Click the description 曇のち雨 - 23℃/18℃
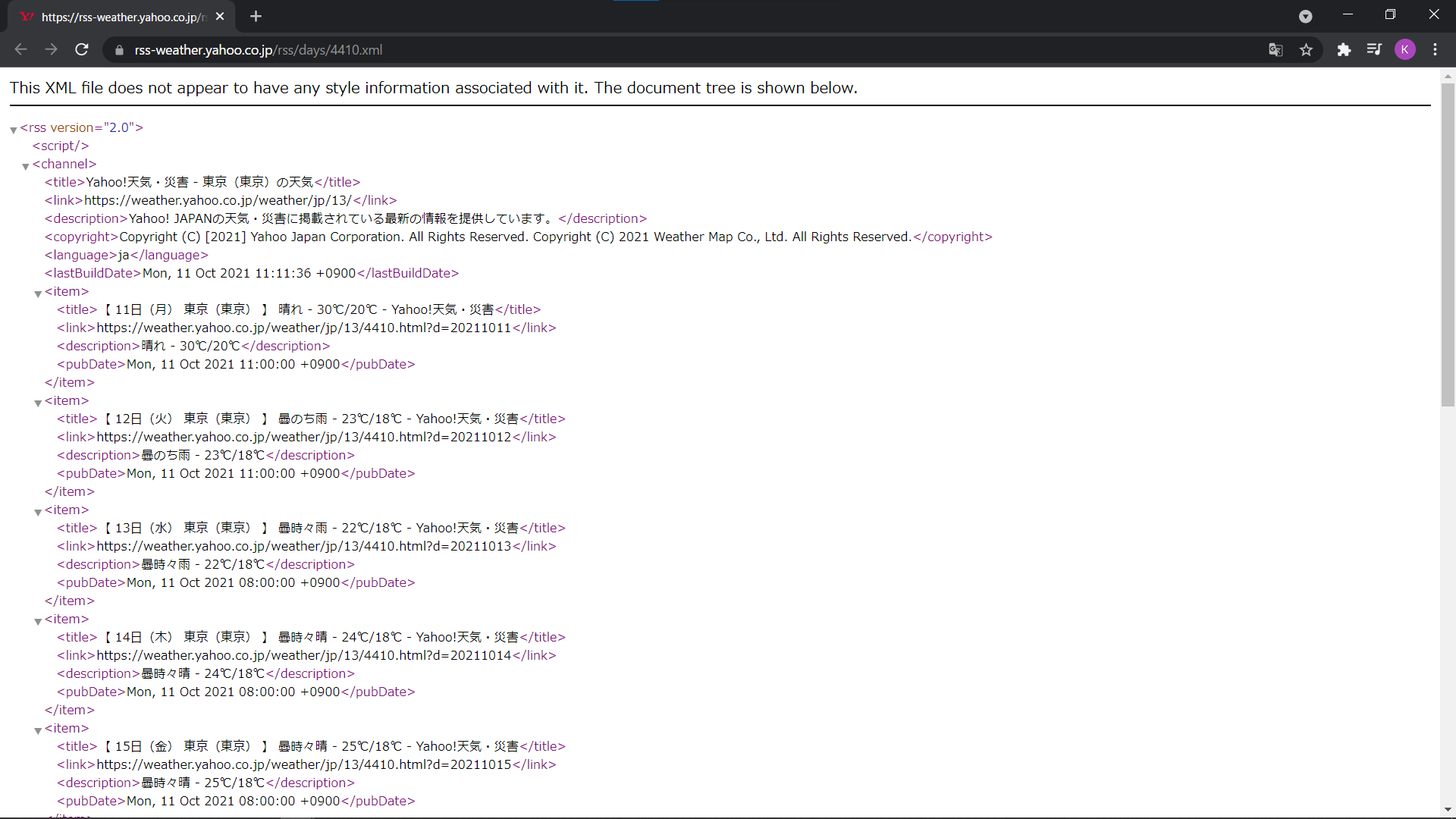This screenshot has height=819, width=1456. click(x=203, y=455)
